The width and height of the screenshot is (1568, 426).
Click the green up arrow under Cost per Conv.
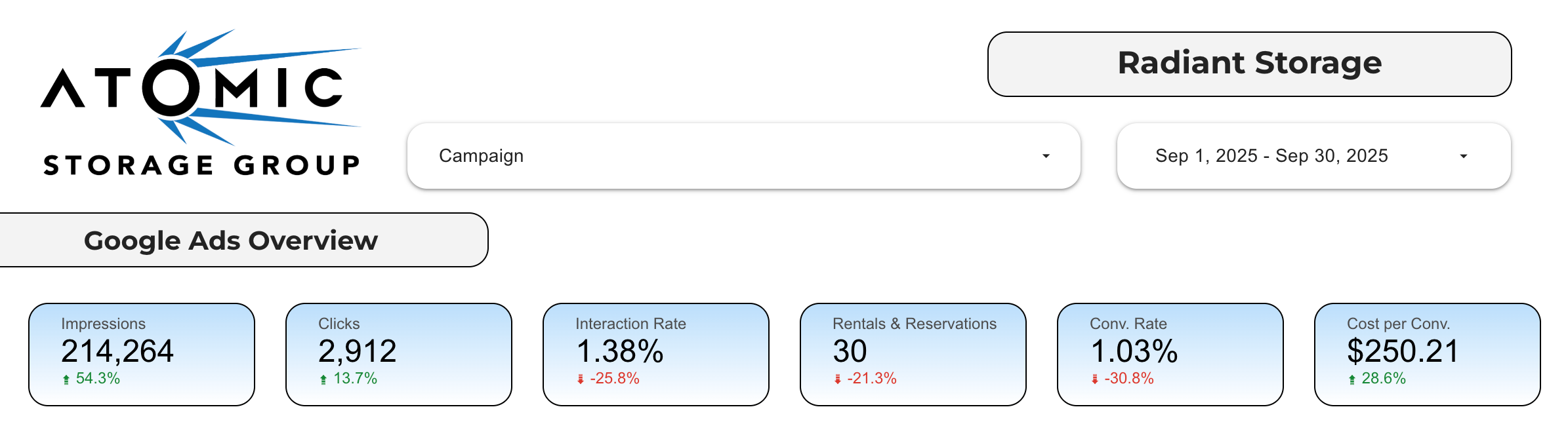1352,379
